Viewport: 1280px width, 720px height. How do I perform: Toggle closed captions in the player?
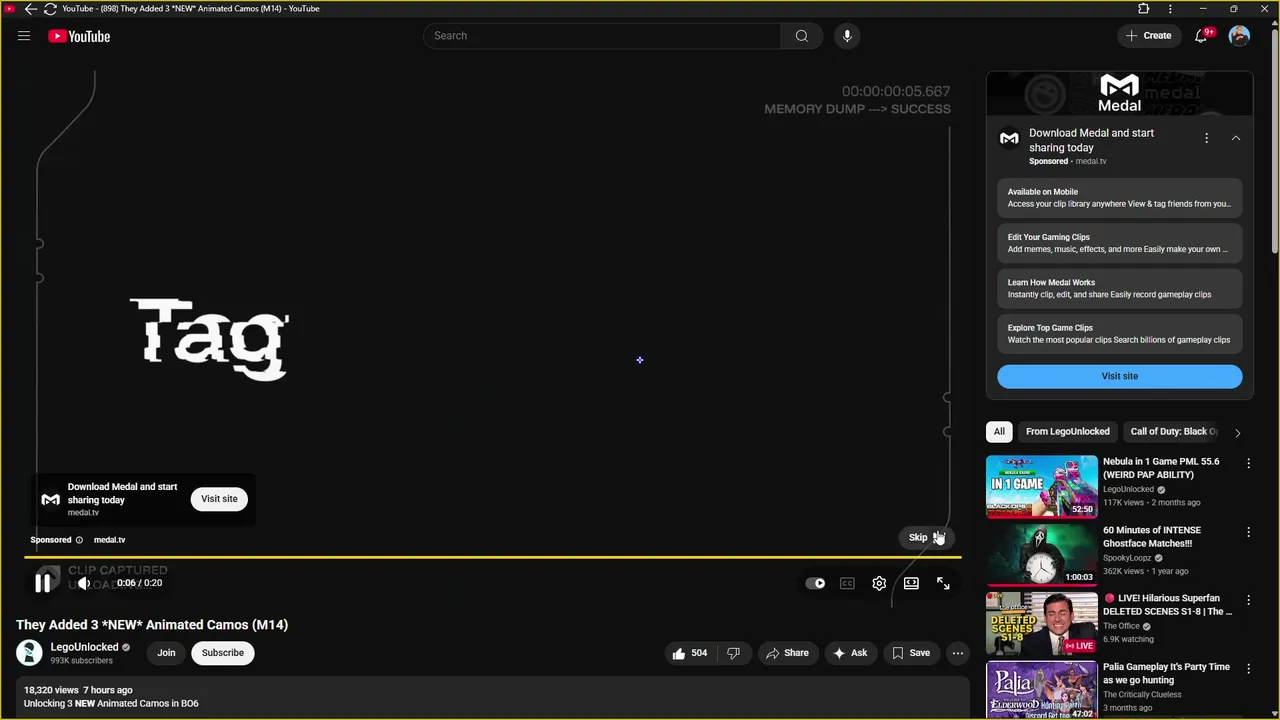[x=847, y=583]
